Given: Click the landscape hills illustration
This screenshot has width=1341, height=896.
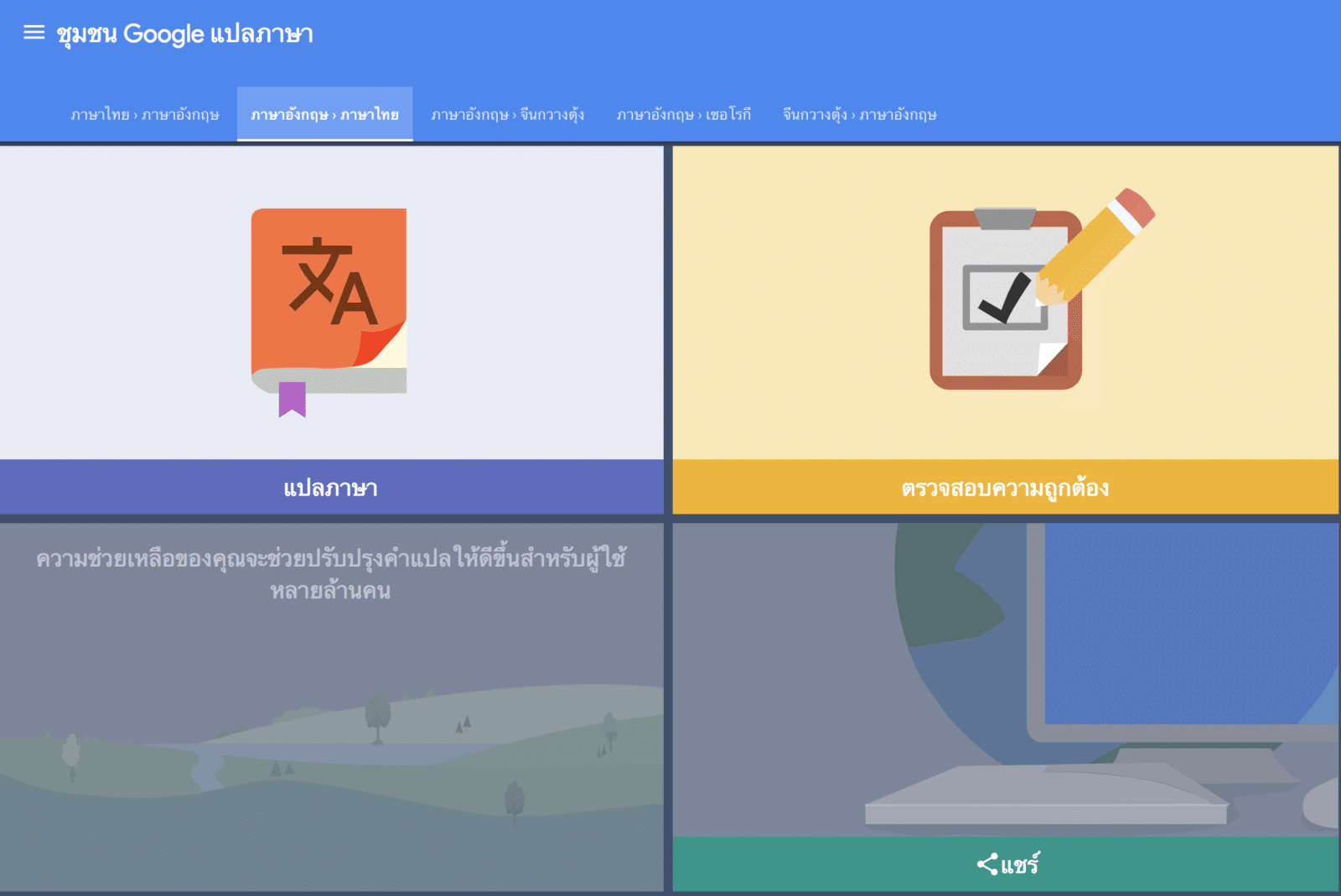Looking at the screenshot, I should [331, 754].
